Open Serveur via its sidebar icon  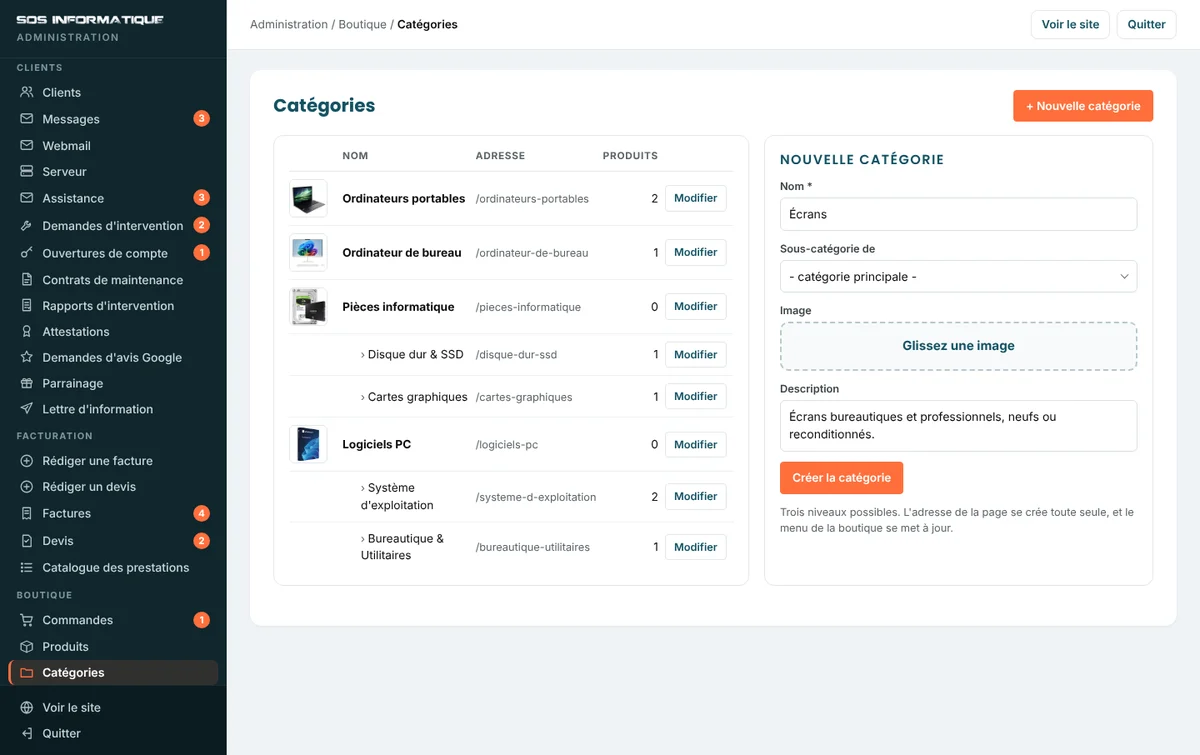pos(27,172)
